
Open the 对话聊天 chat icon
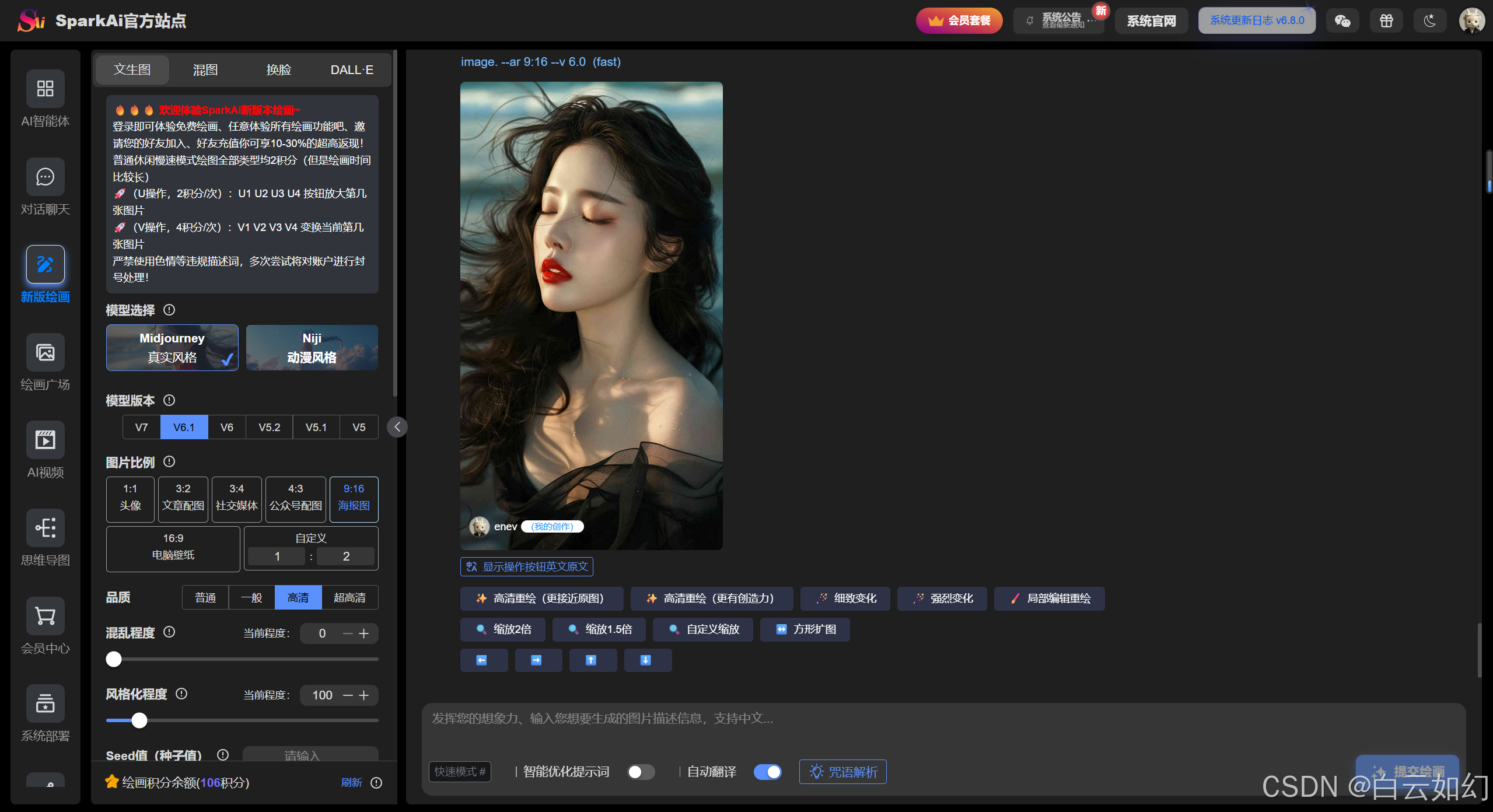[x=45, y=177]
